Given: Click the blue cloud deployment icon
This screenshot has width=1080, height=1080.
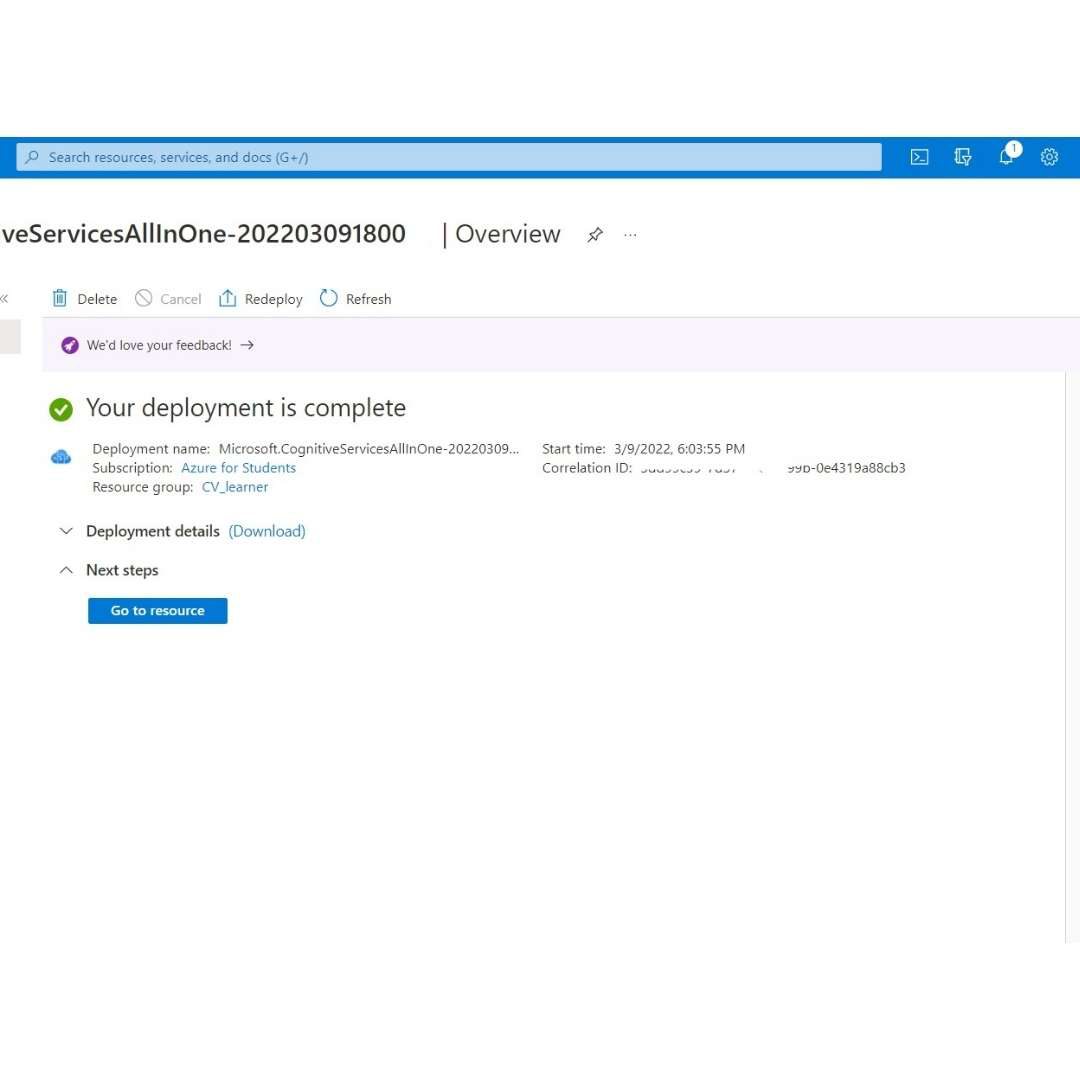Looking at the screenshot, I should point(61,457).
